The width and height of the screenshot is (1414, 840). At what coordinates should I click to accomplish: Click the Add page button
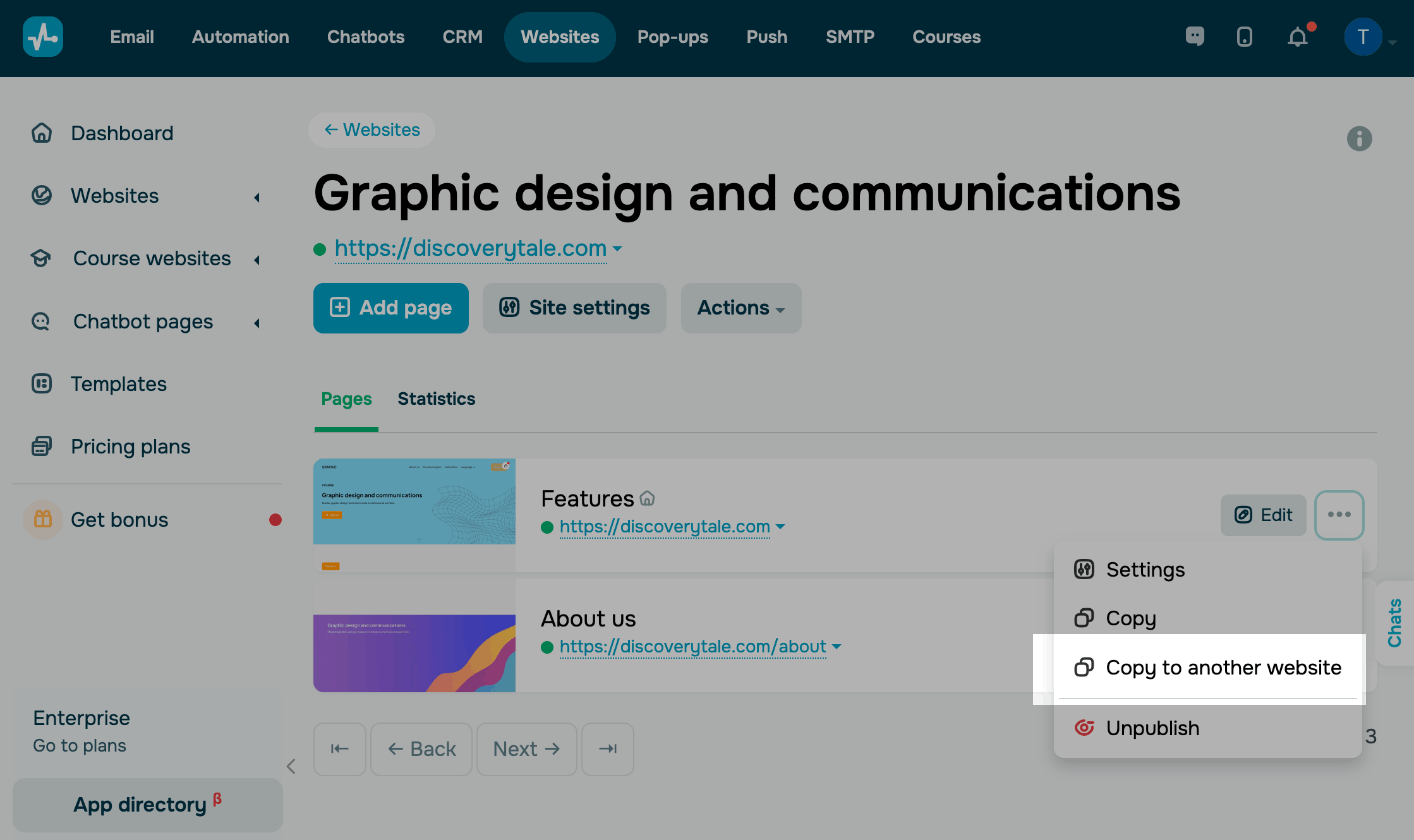point(390,308)
